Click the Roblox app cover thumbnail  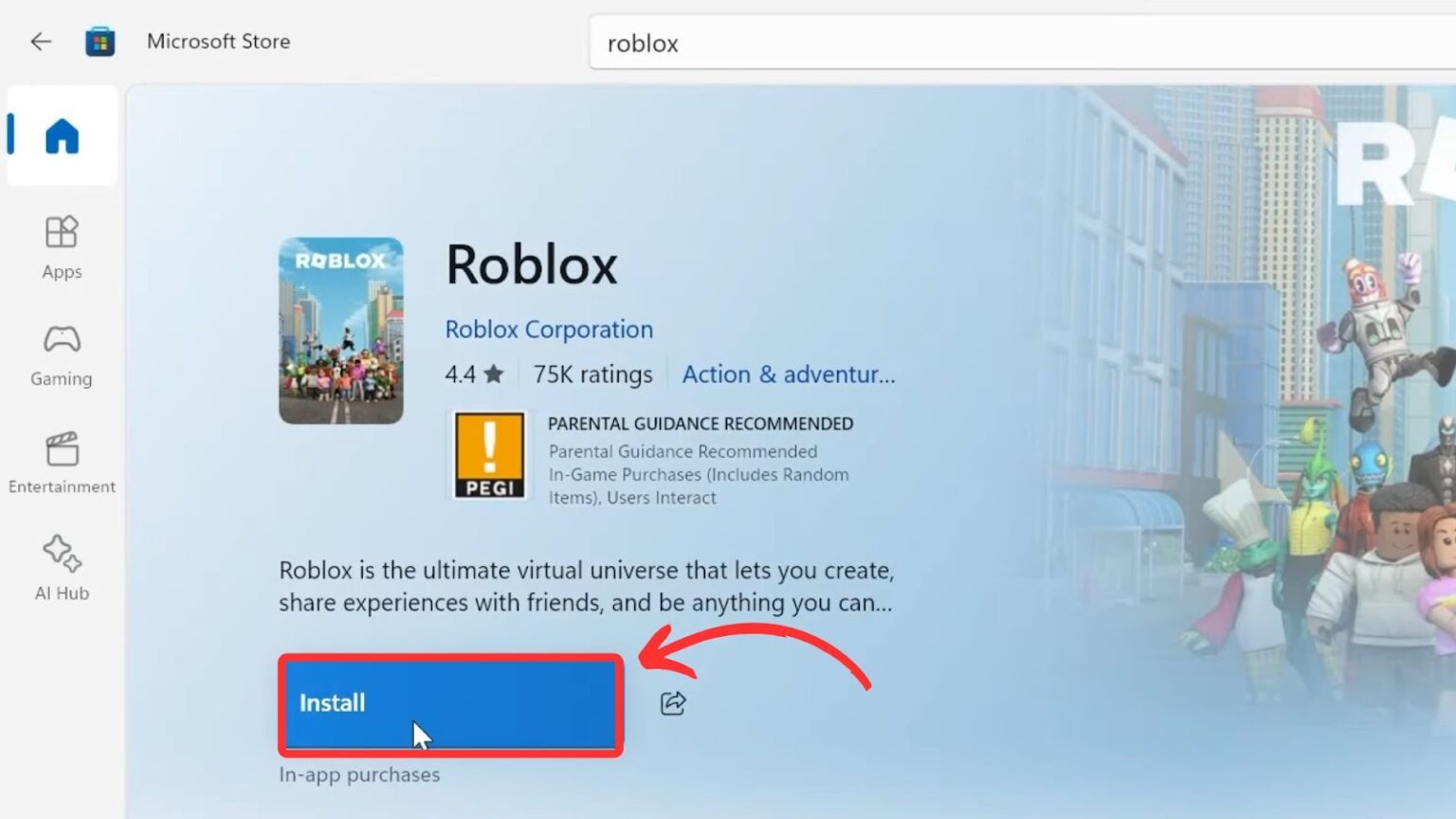[x=340, y=330]
